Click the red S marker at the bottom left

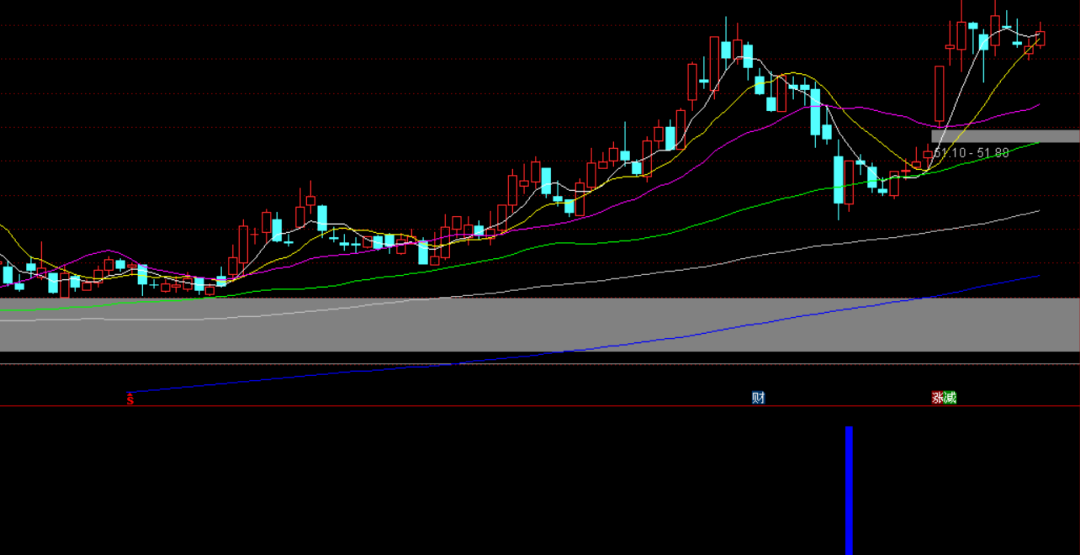[129, 399]
